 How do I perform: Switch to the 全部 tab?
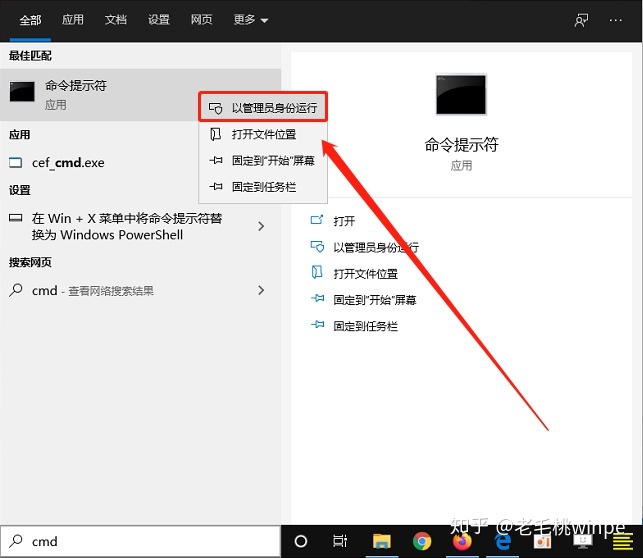coord(30,20)
